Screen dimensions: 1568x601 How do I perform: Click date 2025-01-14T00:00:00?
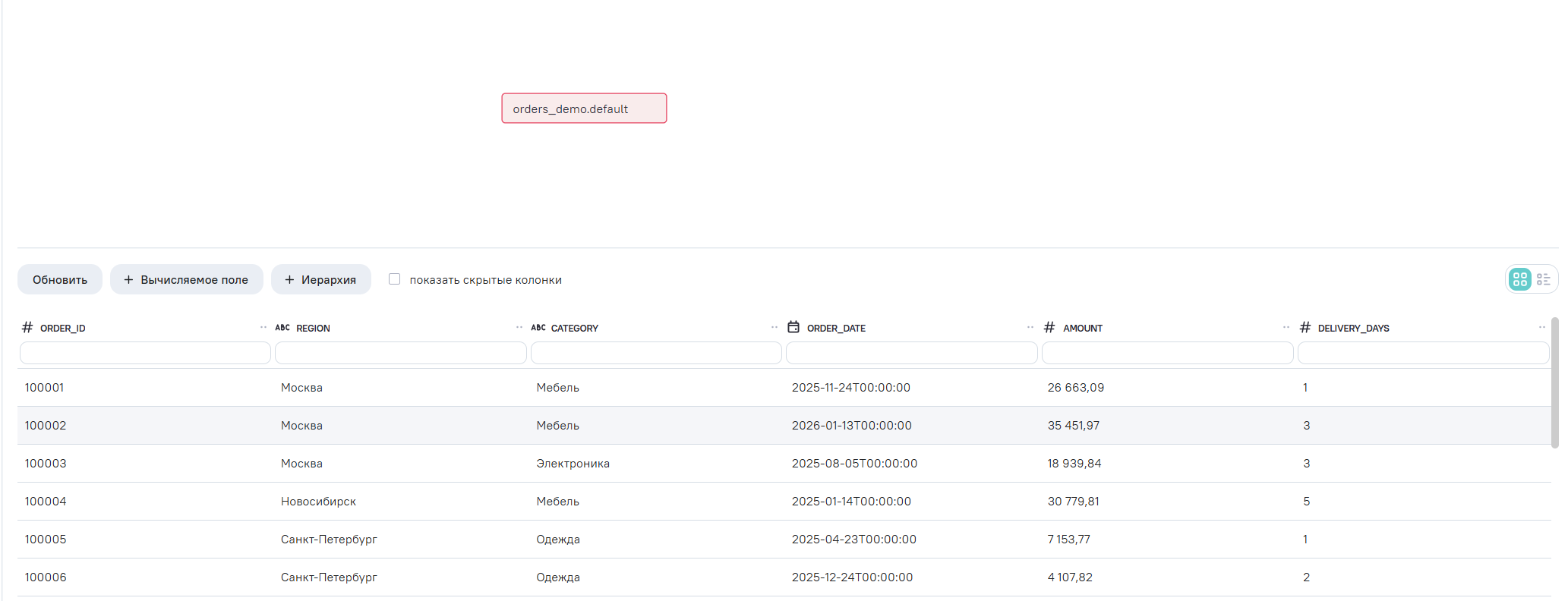tap(851, 502)
